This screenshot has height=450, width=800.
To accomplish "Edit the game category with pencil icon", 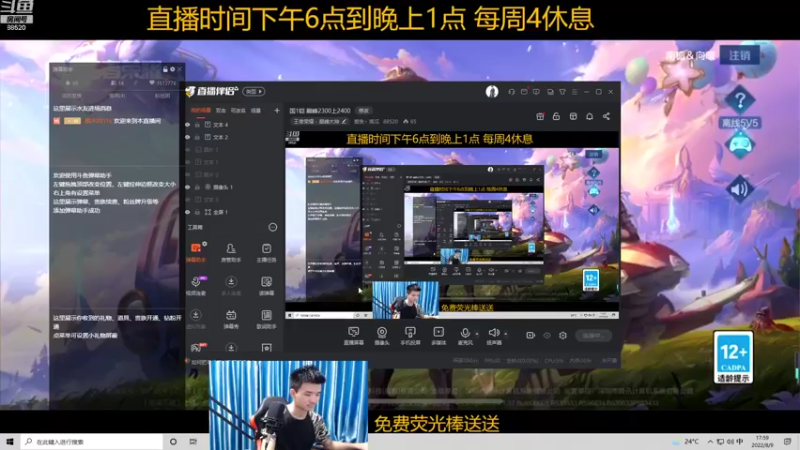I will coord(344,121).
